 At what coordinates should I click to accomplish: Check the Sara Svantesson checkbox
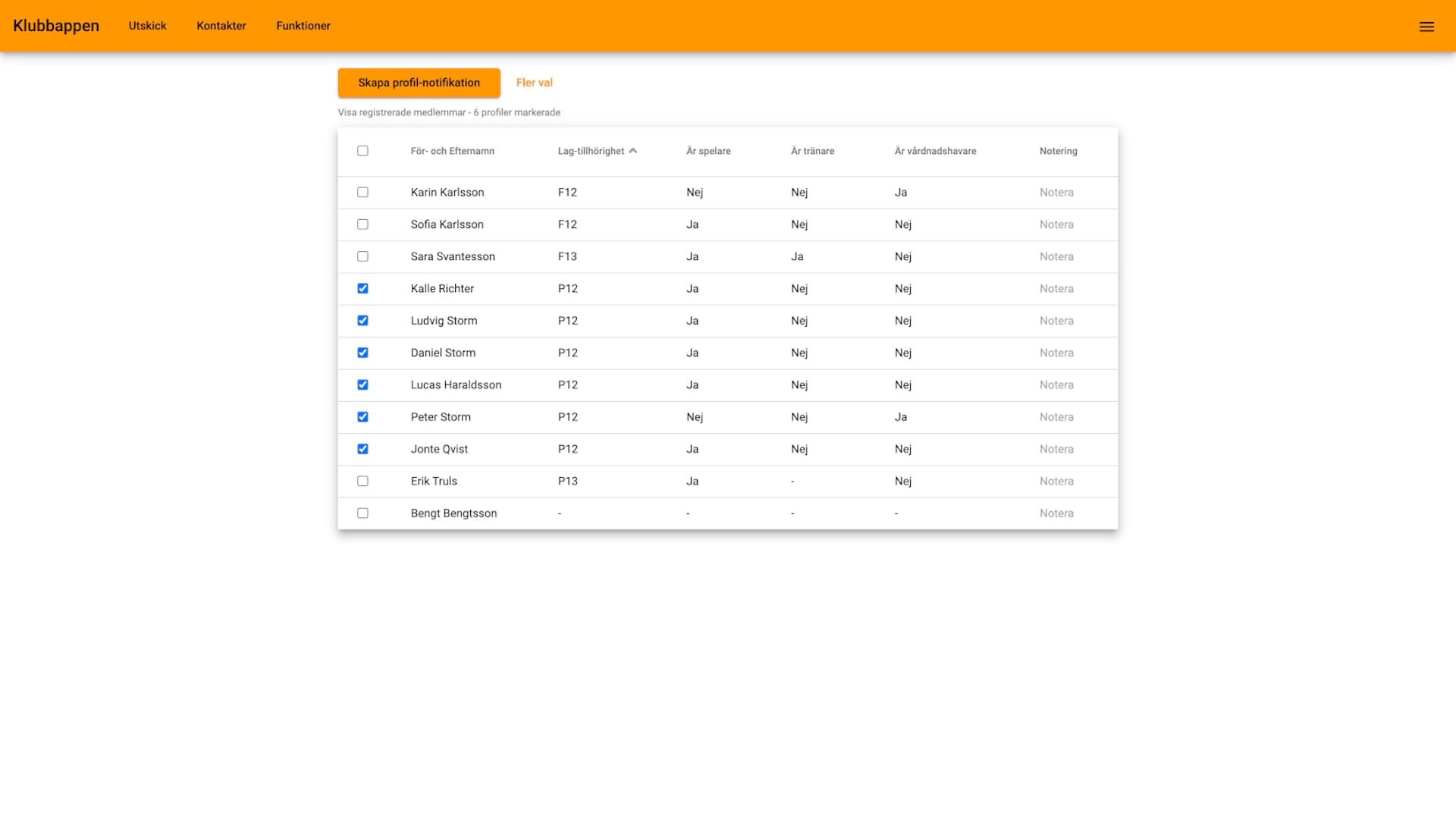[x=362, y=256]
